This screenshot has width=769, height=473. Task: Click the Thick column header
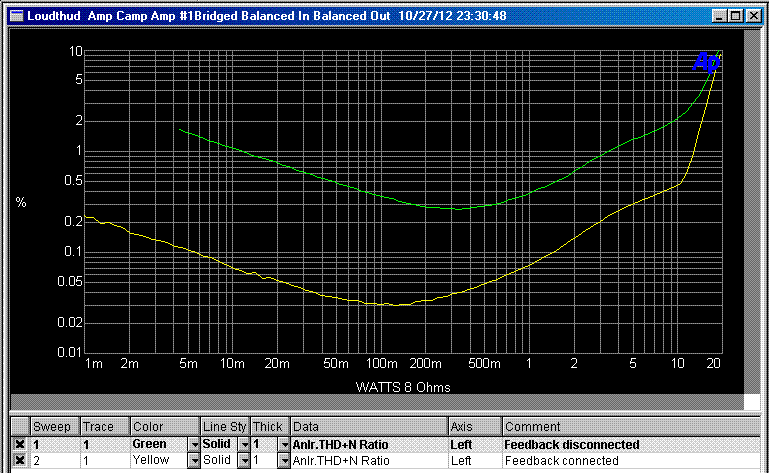[270, 426]
